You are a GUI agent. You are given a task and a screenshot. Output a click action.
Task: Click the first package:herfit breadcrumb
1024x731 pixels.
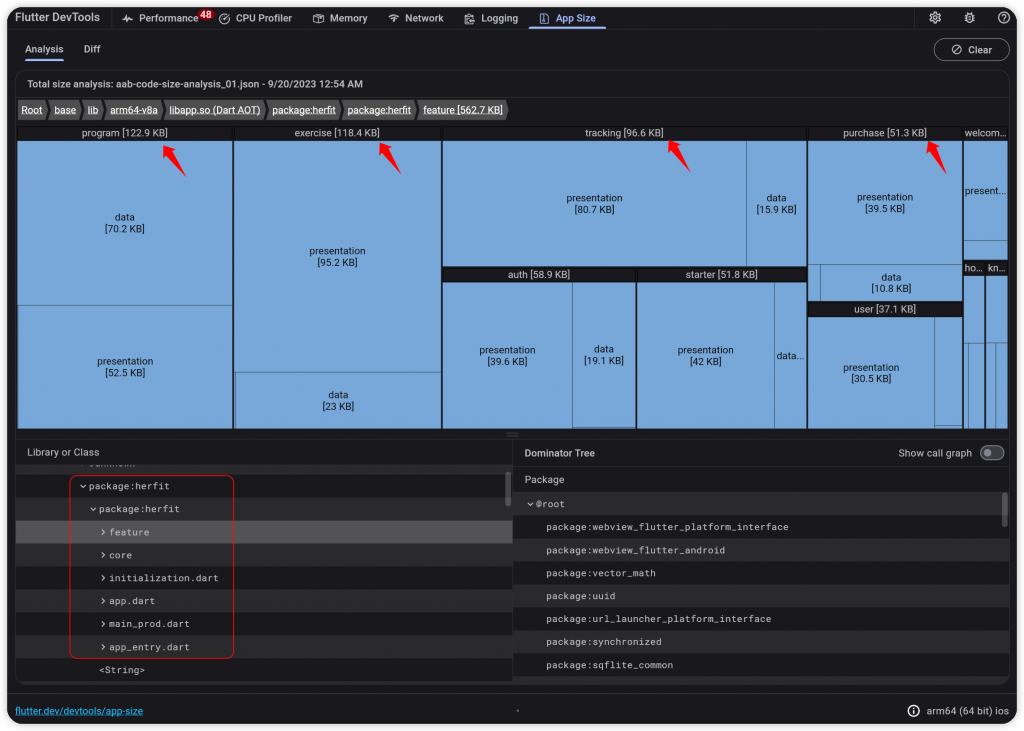304,110
